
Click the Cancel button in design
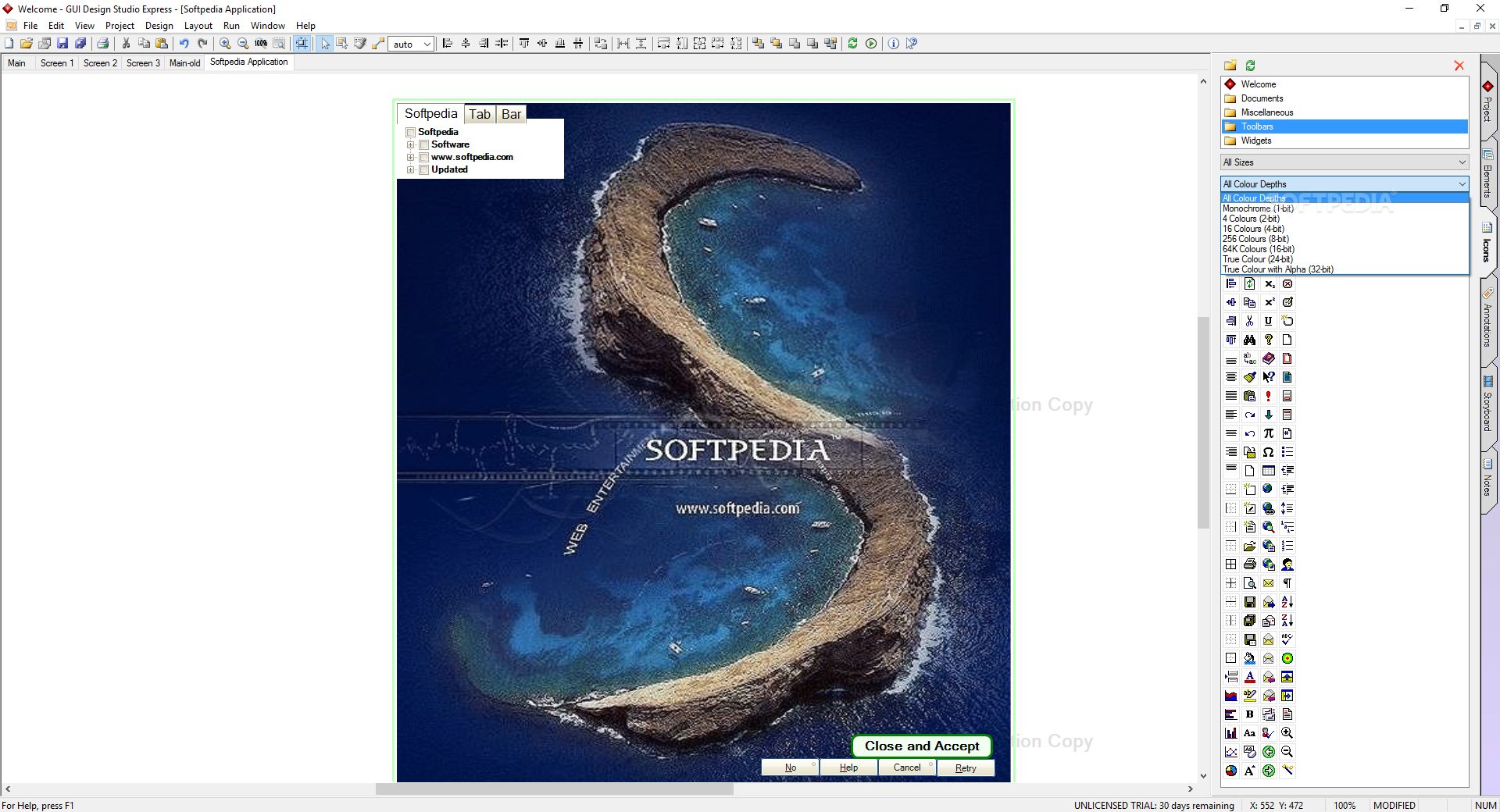point(907,768)
